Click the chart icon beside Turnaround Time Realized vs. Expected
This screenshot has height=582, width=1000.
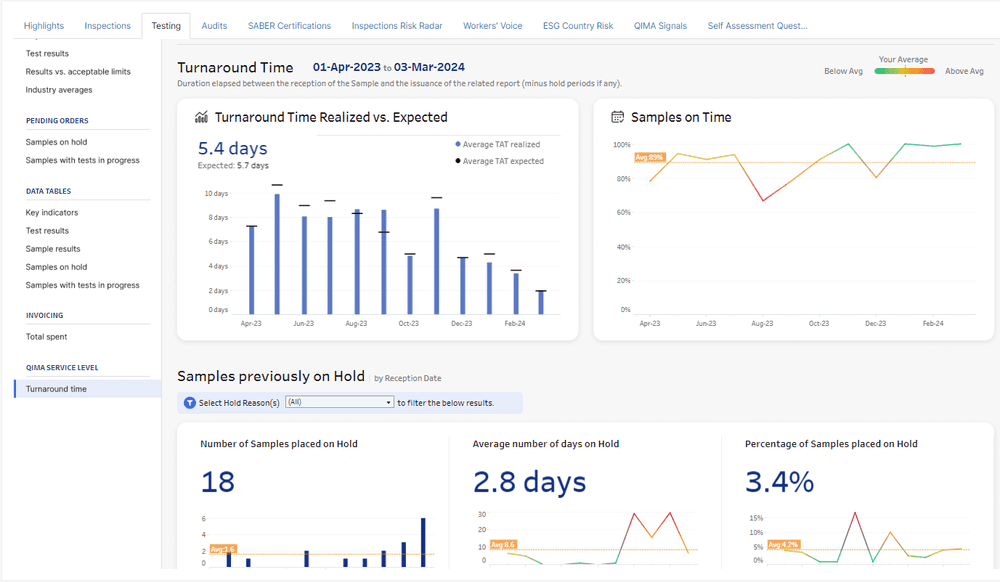point(201,116)
